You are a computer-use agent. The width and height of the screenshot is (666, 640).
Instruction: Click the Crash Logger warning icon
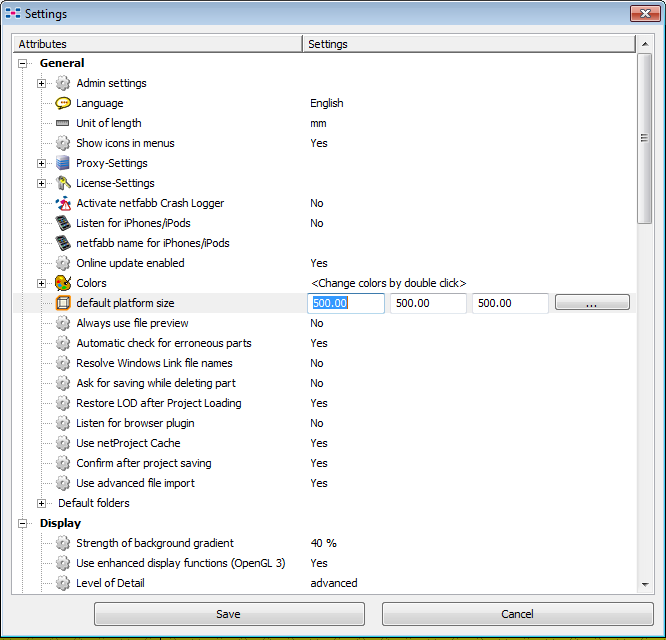[x=63, y=203]
